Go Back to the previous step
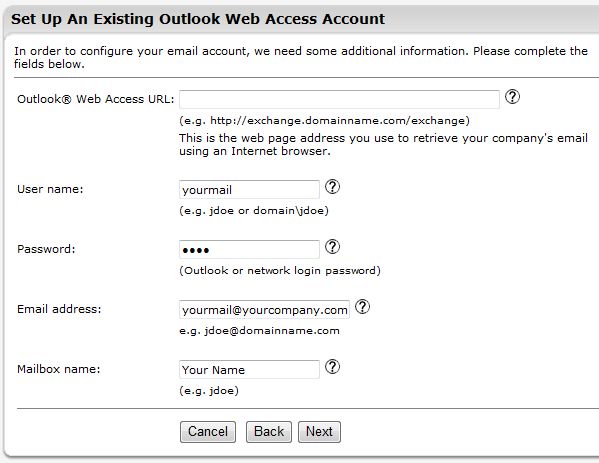This screenshot has height=463, width=599. tap(269, 432)
